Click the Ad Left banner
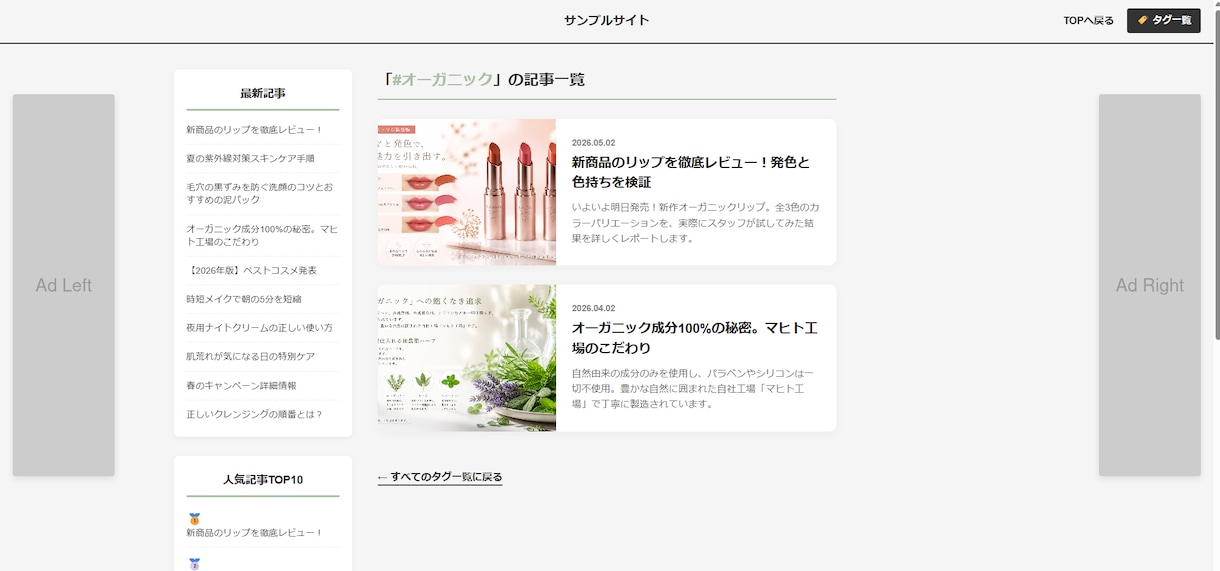This screenshot has width=1220, height=571. click(x=64, y=285)
